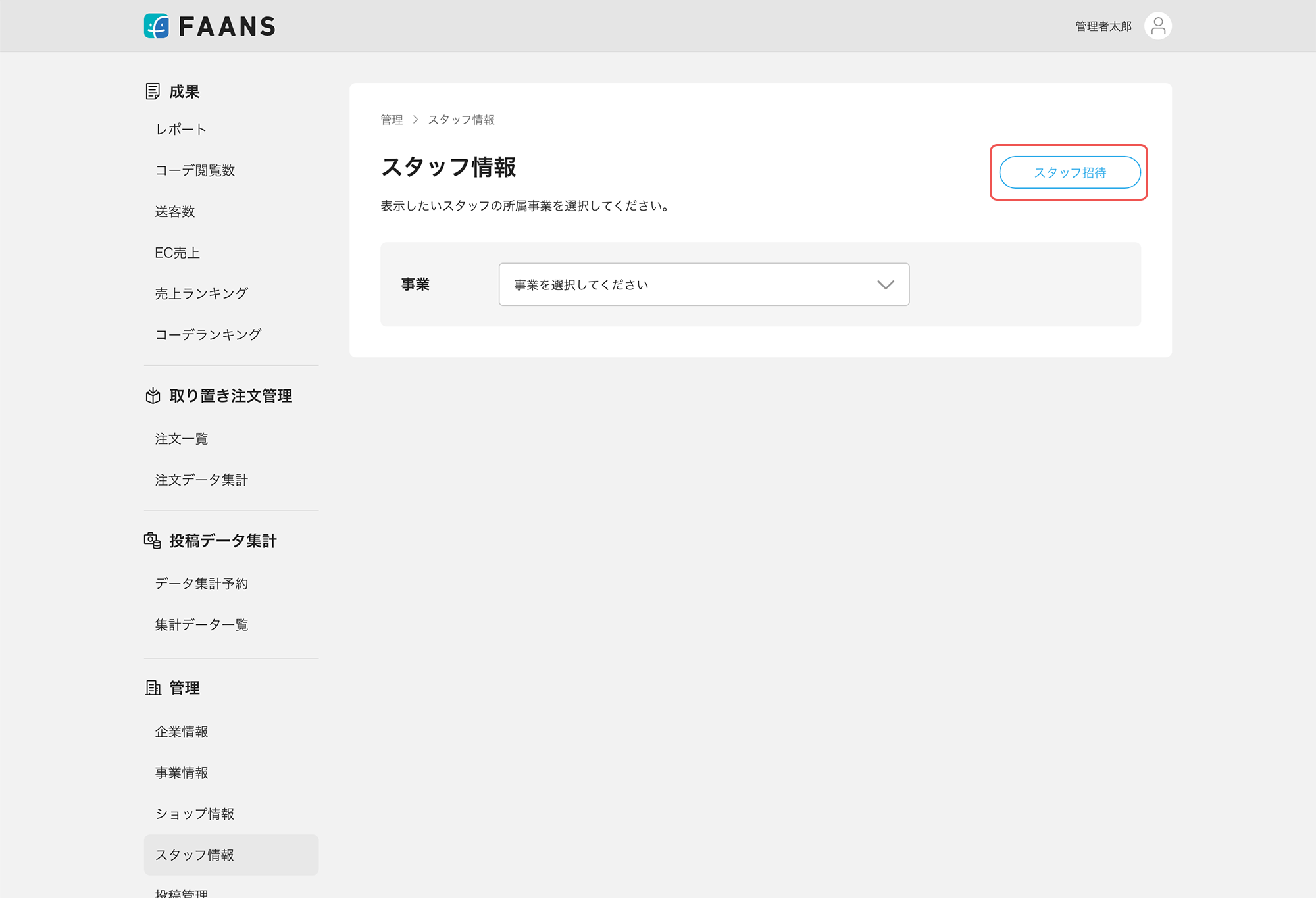Open the user profile avatar icon
This screenshot has width=1316, height=898.
(1157, 26)
